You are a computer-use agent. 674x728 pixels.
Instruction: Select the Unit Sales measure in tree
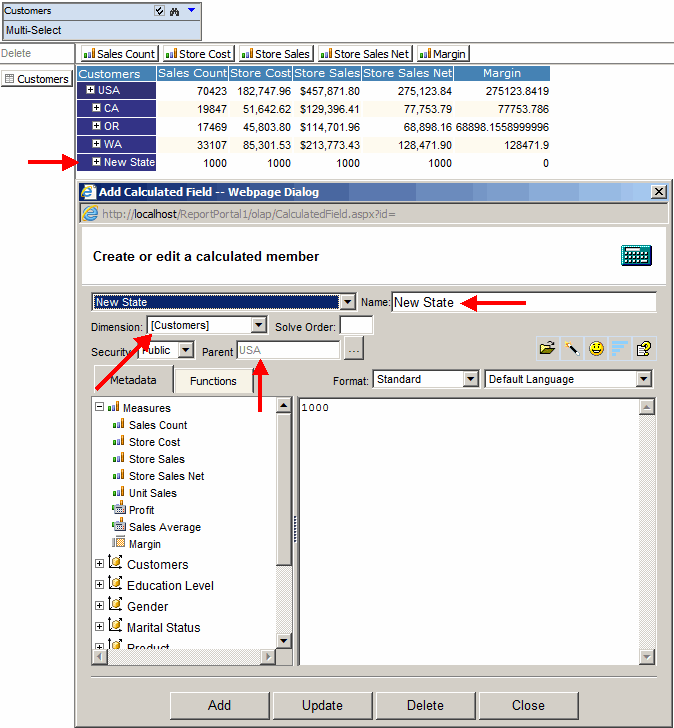point(153,493)
